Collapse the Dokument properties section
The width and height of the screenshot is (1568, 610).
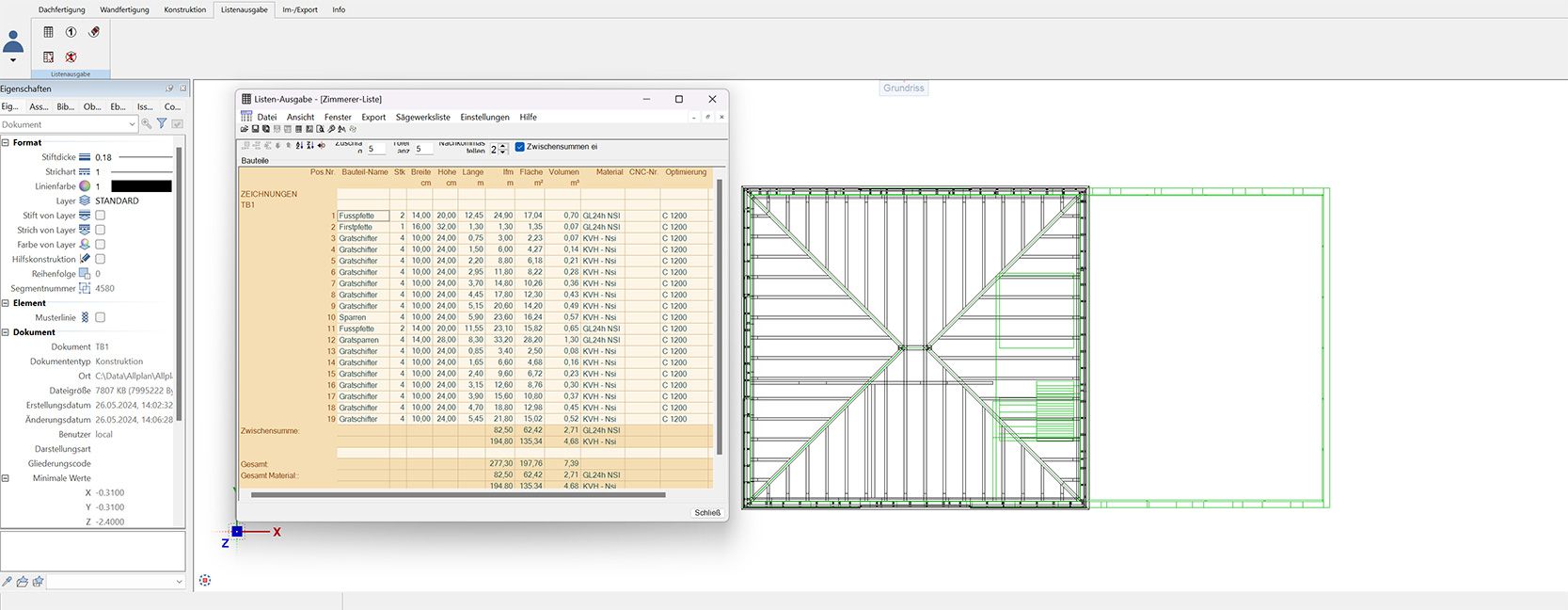click(x=6, y=332)
